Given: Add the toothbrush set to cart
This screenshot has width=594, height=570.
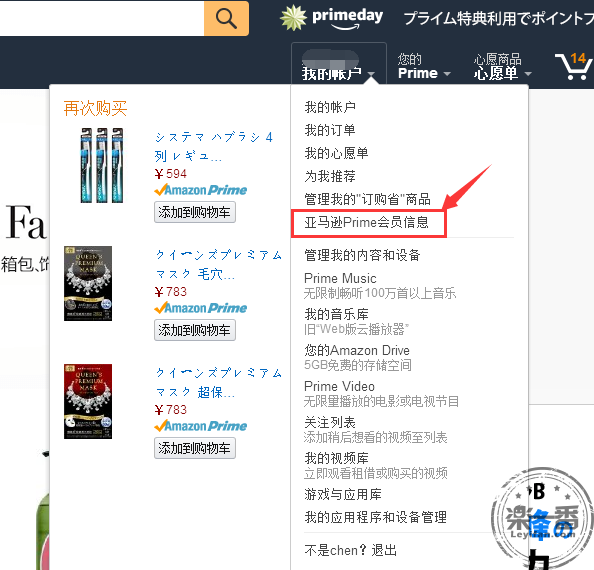Looking at the screenshot, I should [x=195, y=212].
